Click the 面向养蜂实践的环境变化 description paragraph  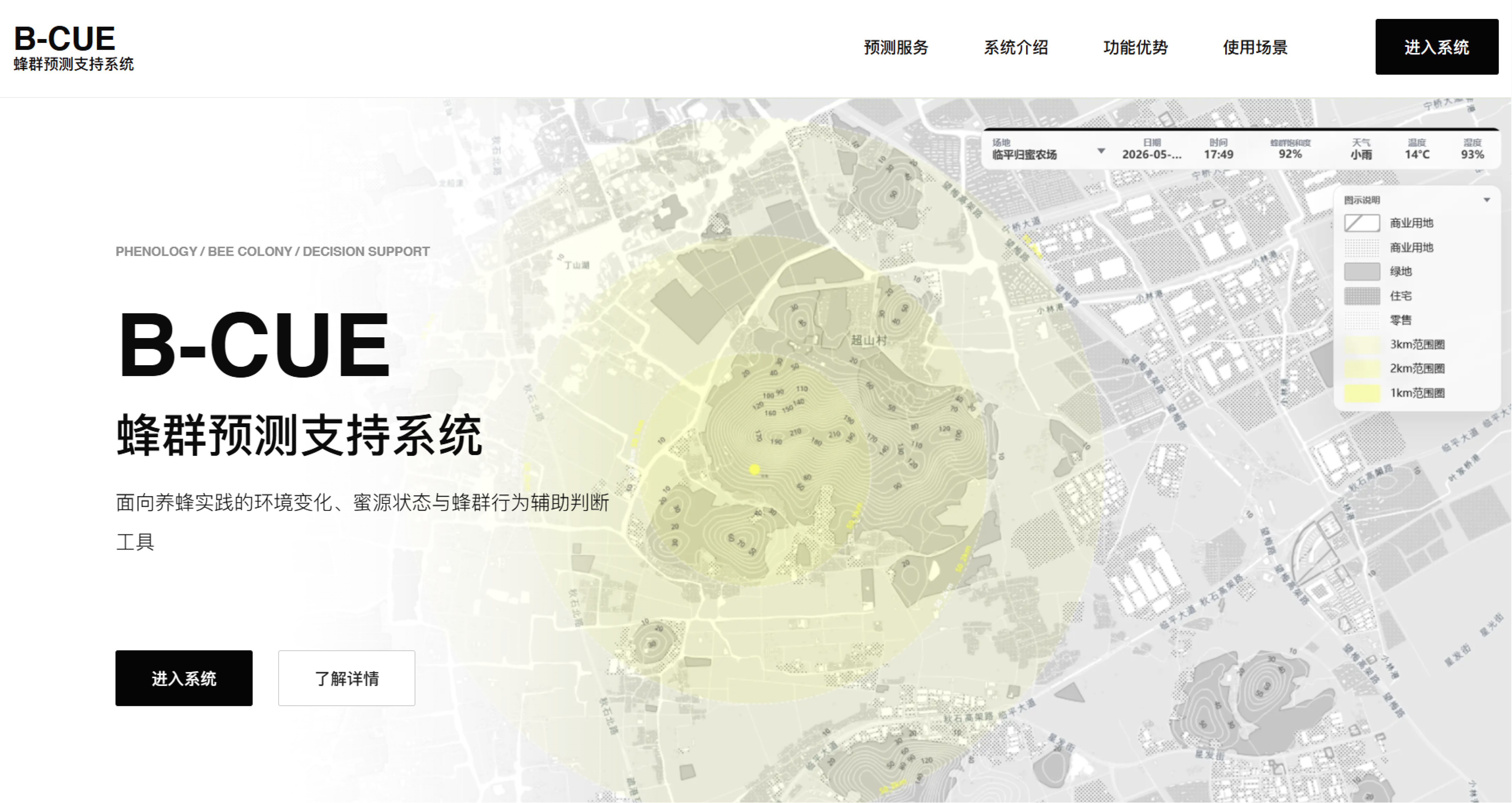362,522
